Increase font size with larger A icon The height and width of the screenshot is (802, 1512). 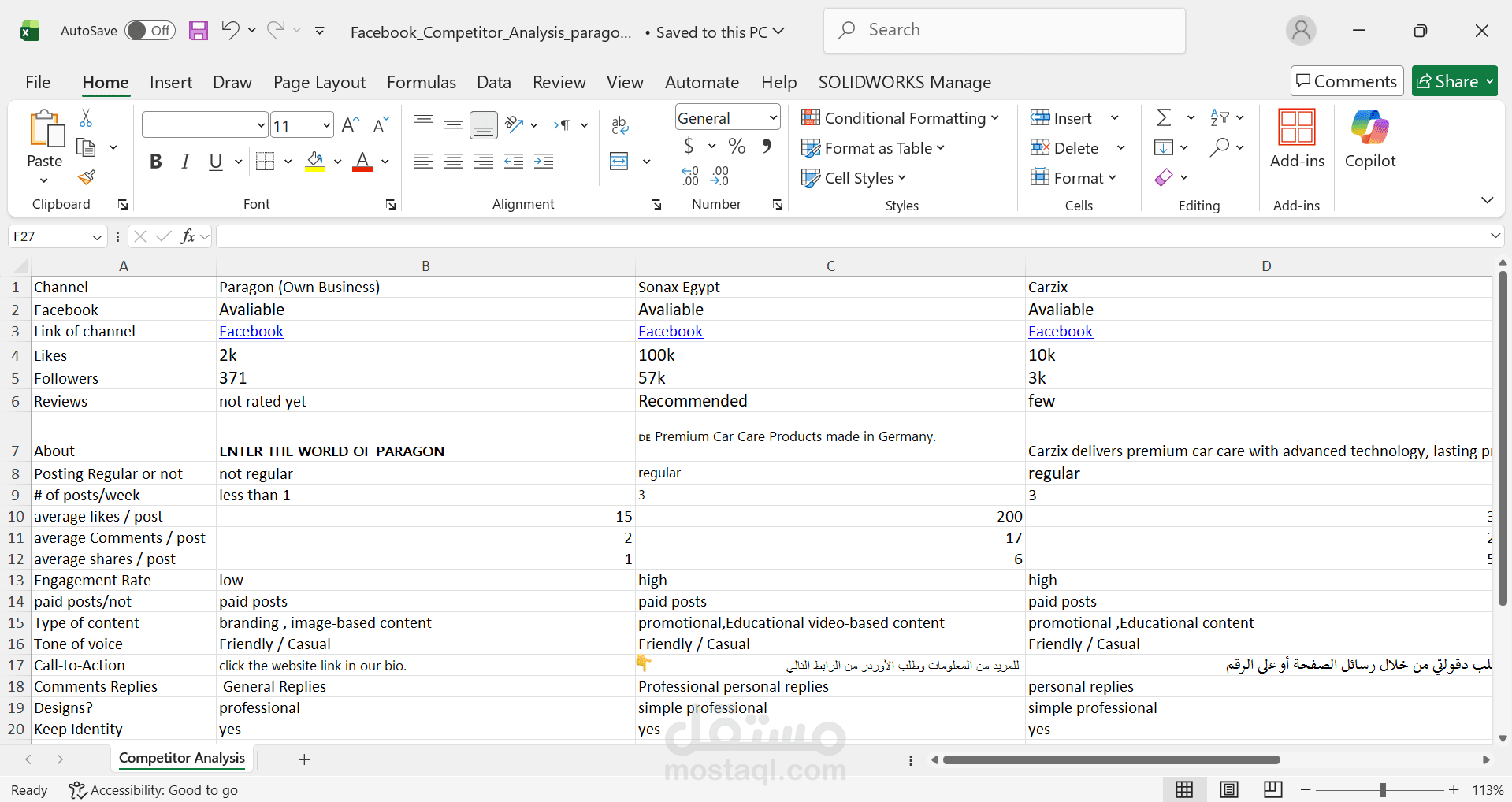tap(351, 124)
